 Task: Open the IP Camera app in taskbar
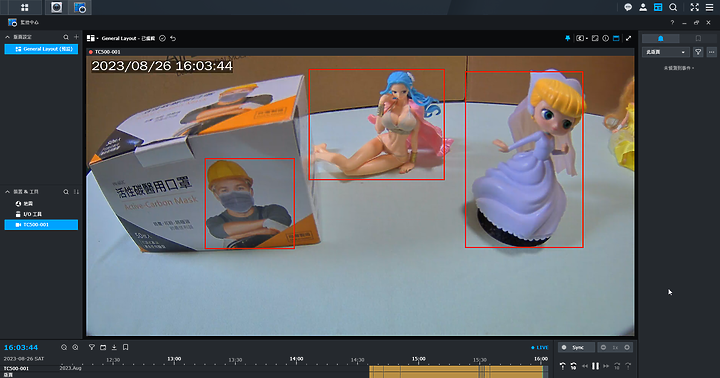[x=56, y=7]
